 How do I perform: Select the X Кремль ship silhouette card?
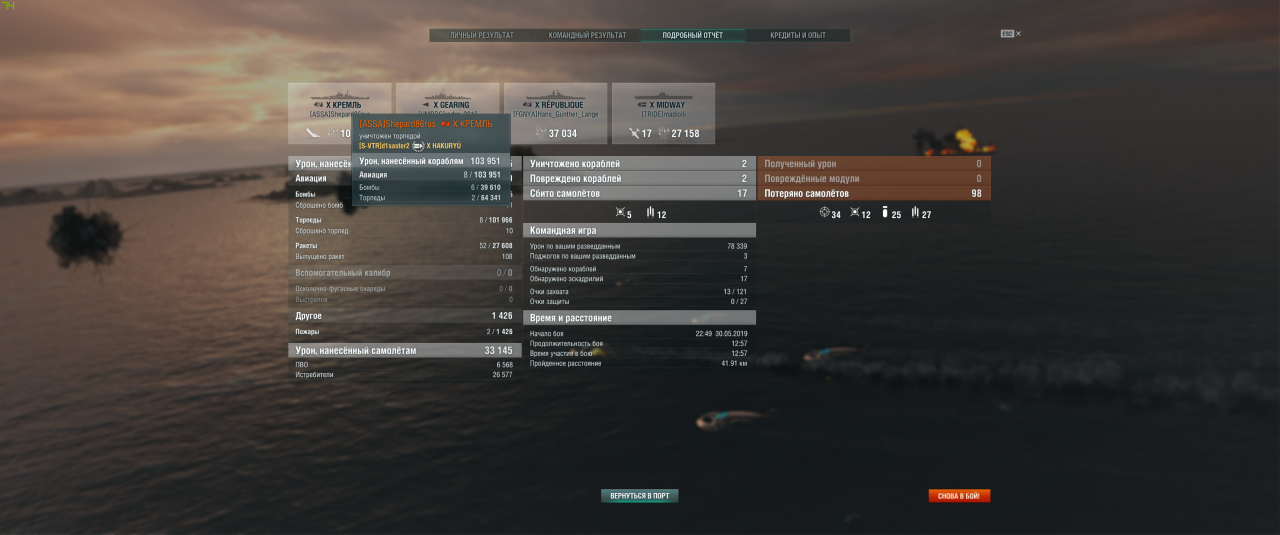click(x=340, y=113)
